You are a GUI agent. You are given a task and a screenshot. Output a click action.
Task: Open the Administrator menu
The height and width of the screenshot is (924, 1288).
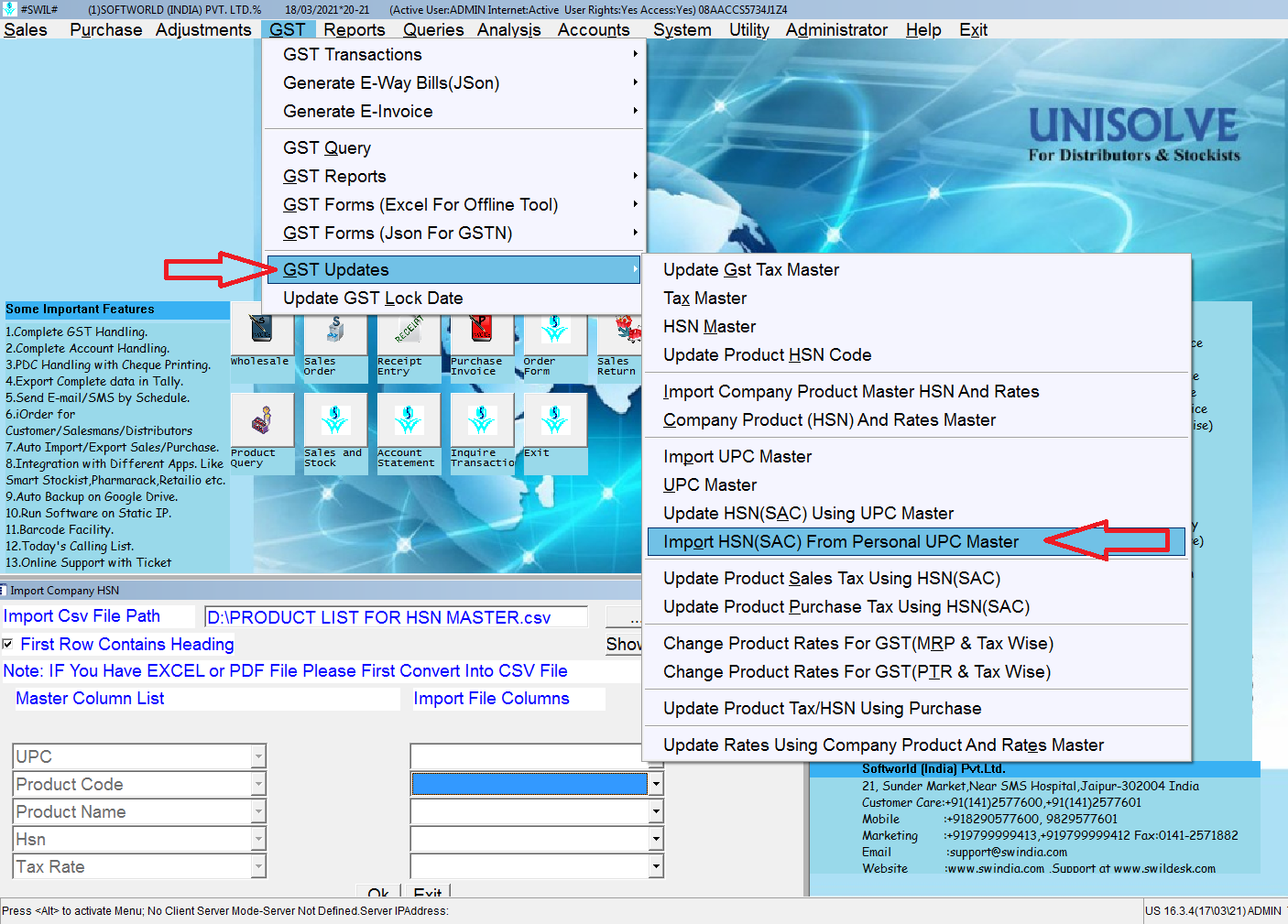(x=837, y=29)
